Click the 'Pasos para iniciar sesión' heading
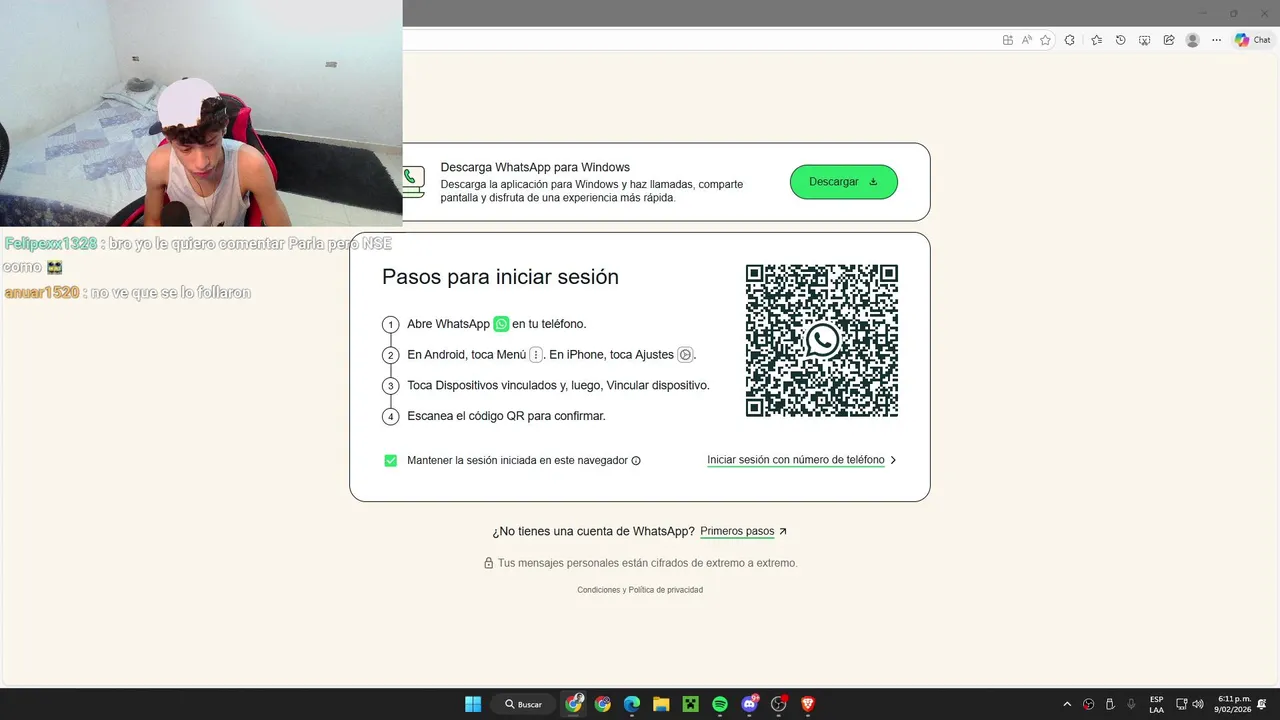The height and width of the screenshot is (720, 1280). [x=500, y=277]
